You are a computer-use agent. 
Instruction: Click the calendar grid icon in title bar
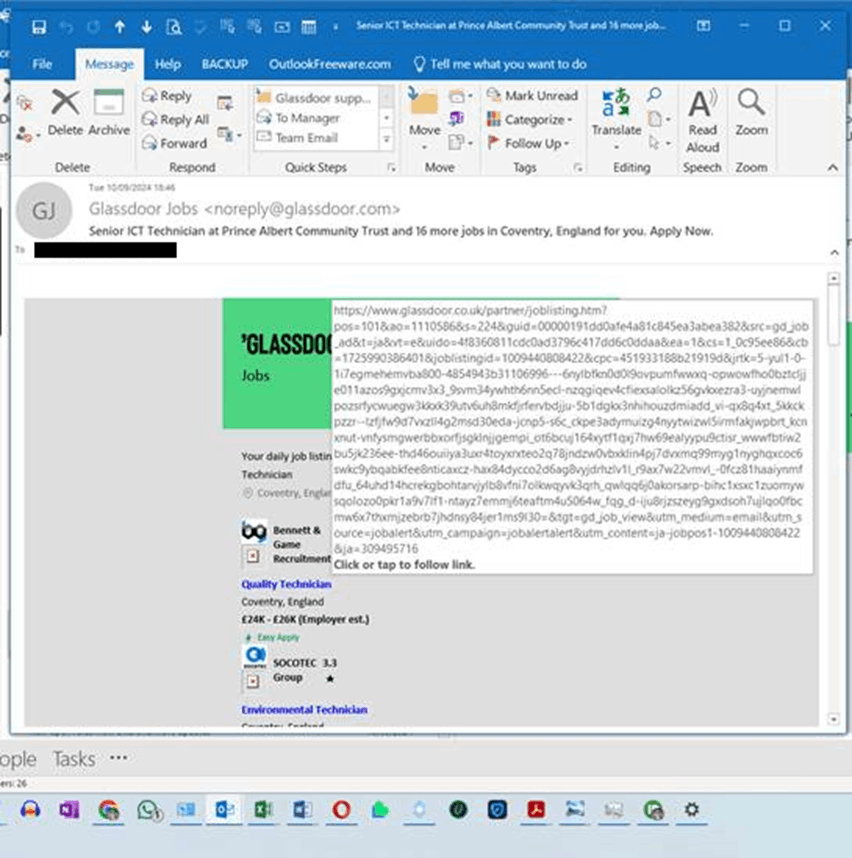coord(309,26)
